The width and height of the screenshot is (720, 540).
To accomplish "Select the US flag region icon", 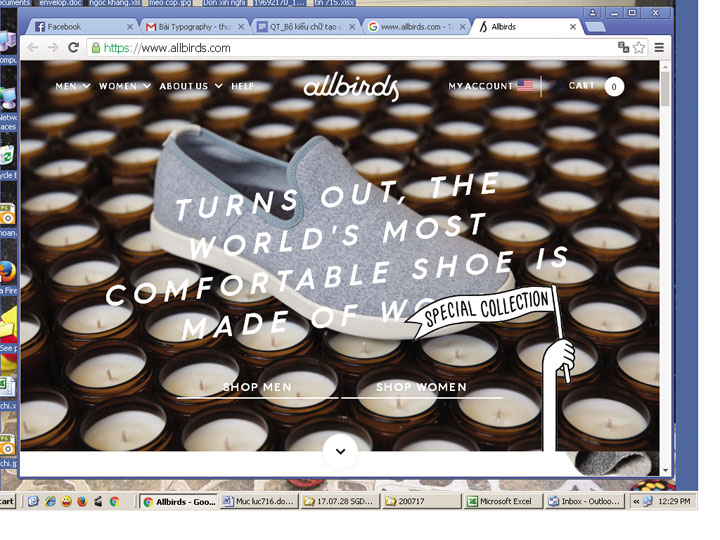I will tap(525, 87).
